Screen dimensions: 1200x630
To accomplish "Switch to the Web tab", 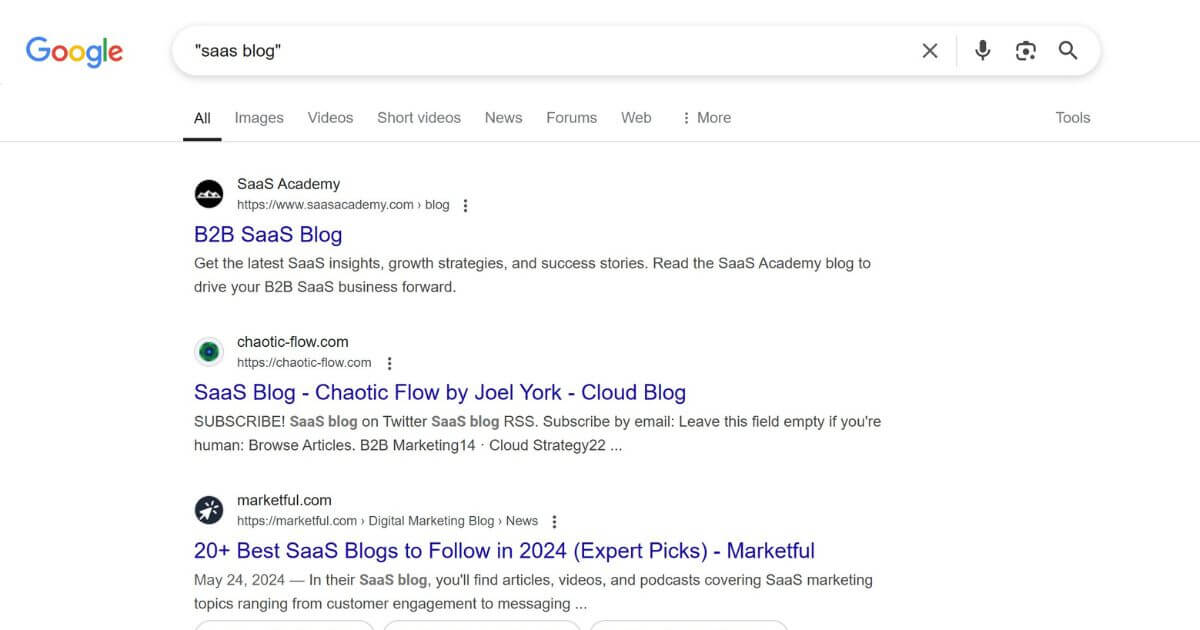I will [x=636, y=118].
